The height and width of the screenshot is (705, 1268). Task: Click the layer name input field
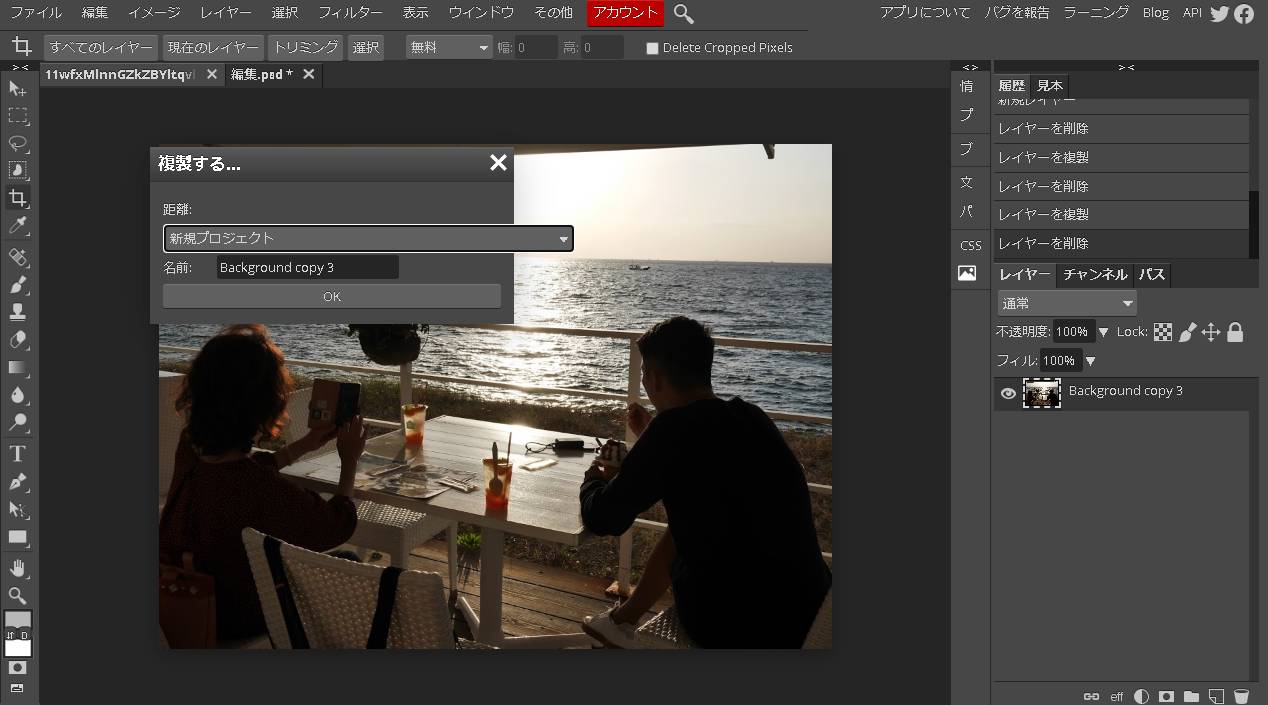[307, 267]
